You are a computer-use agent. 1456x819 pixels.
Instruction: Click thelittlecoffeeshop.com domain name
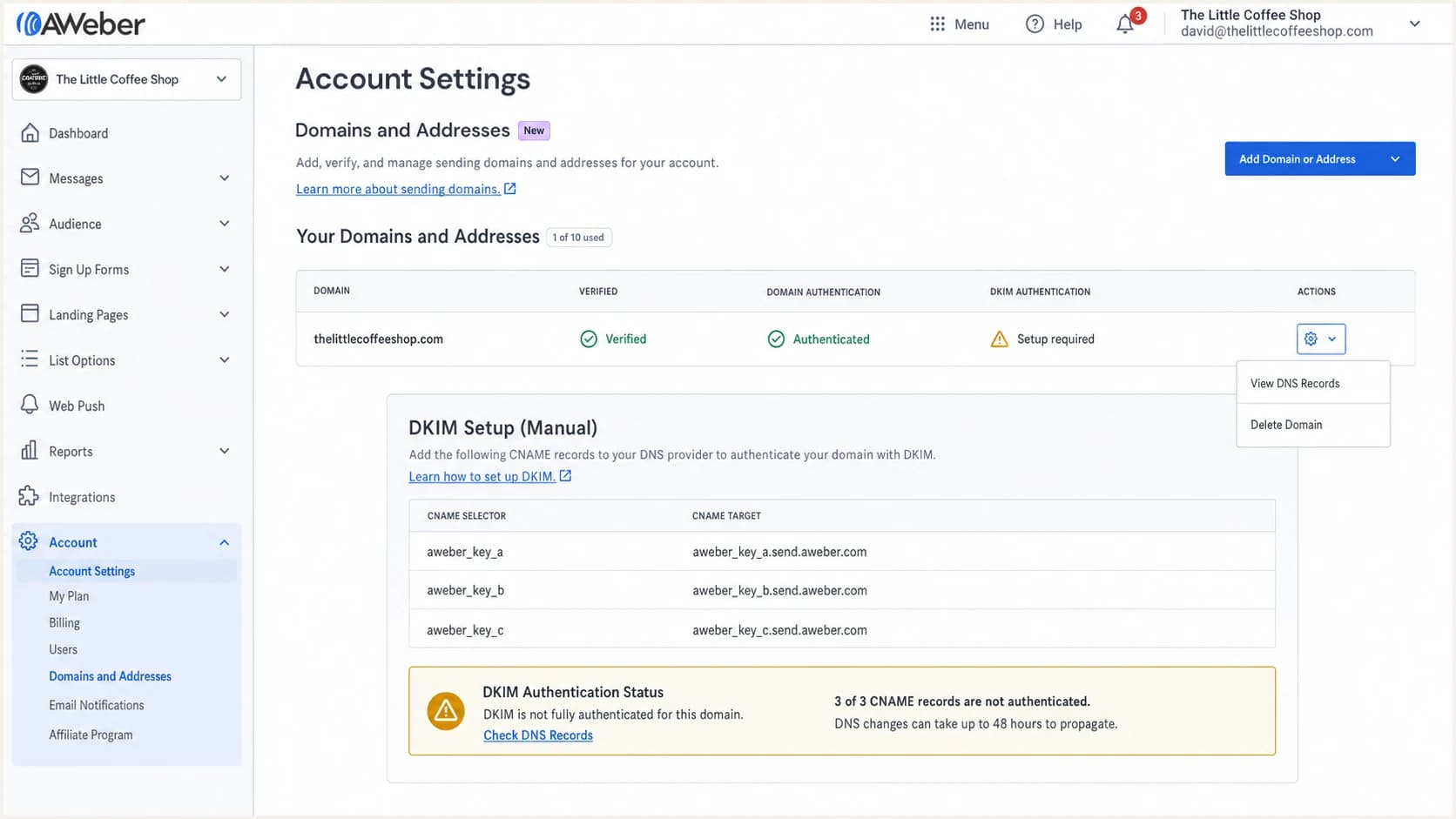pyautogui.click(x=378, y=339)
